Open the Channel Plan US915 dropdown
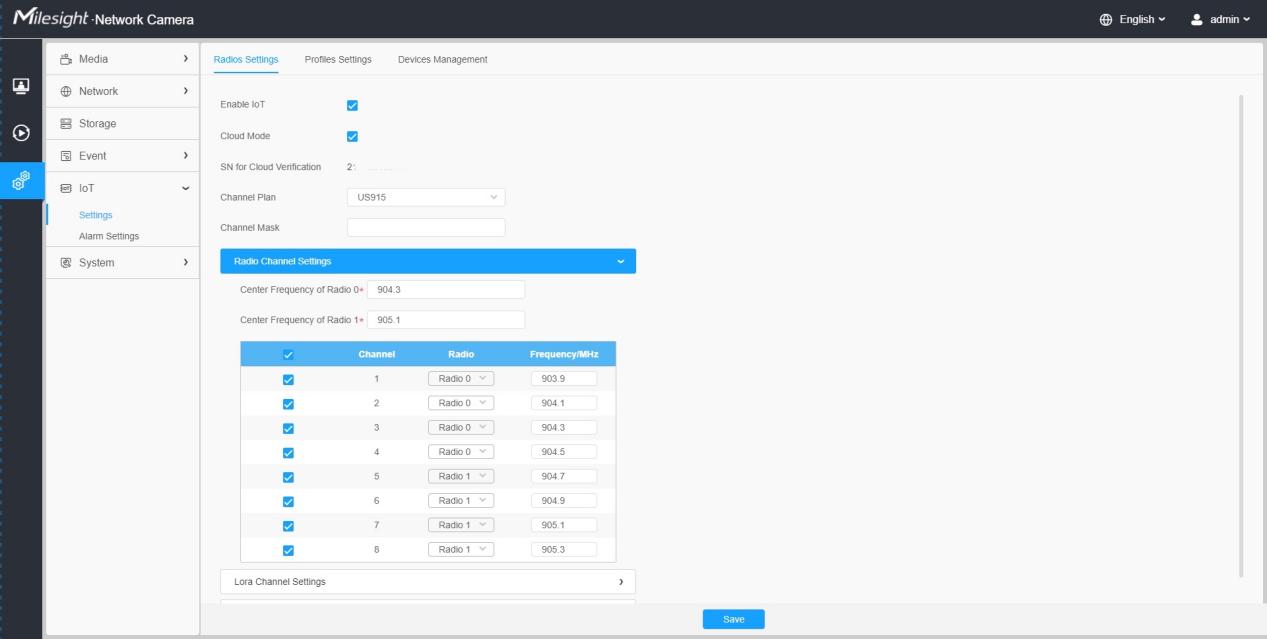 click(x=426, y=197)
